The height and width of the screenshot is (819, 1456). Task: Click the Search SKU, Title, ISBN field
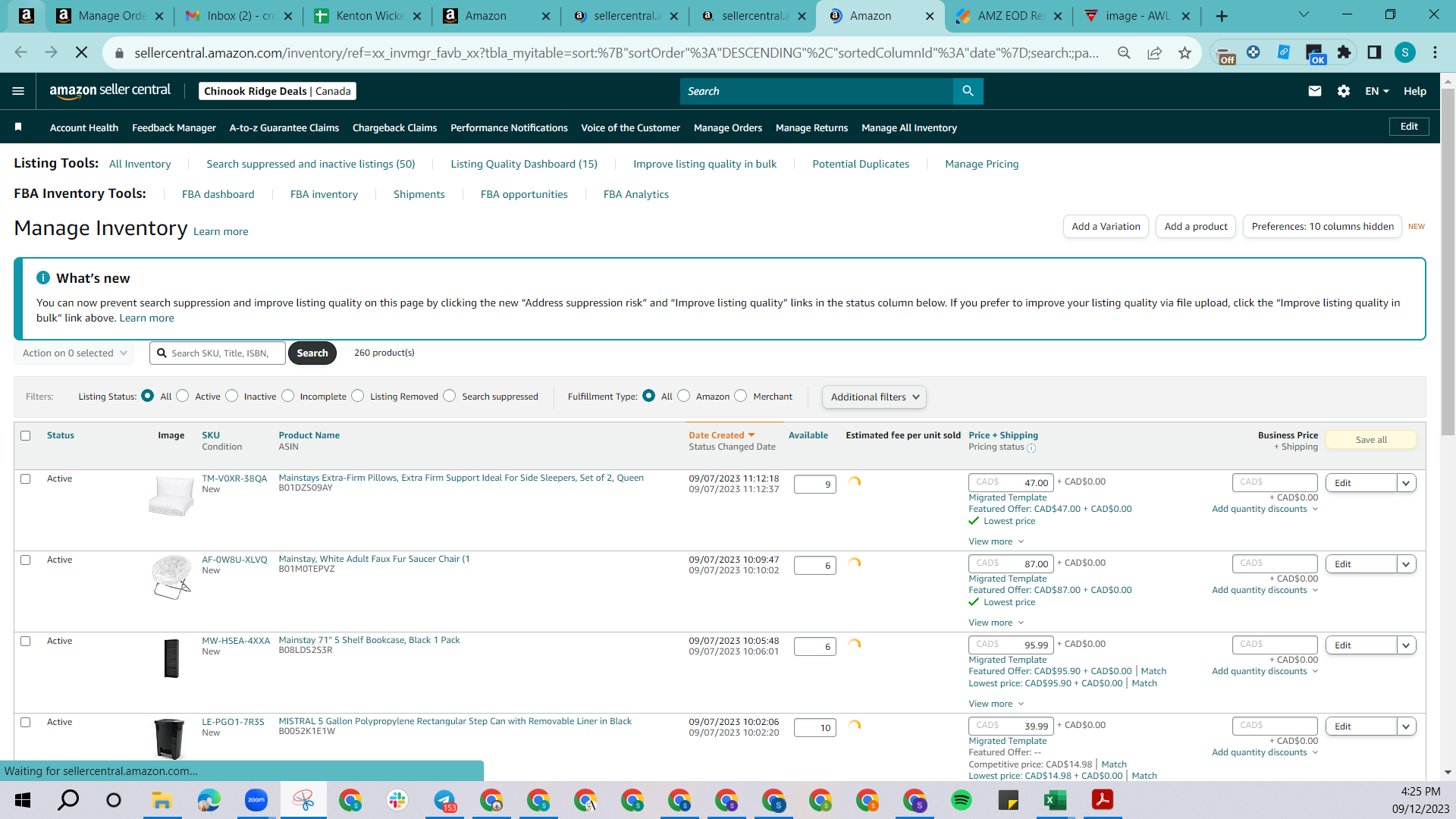218,353
